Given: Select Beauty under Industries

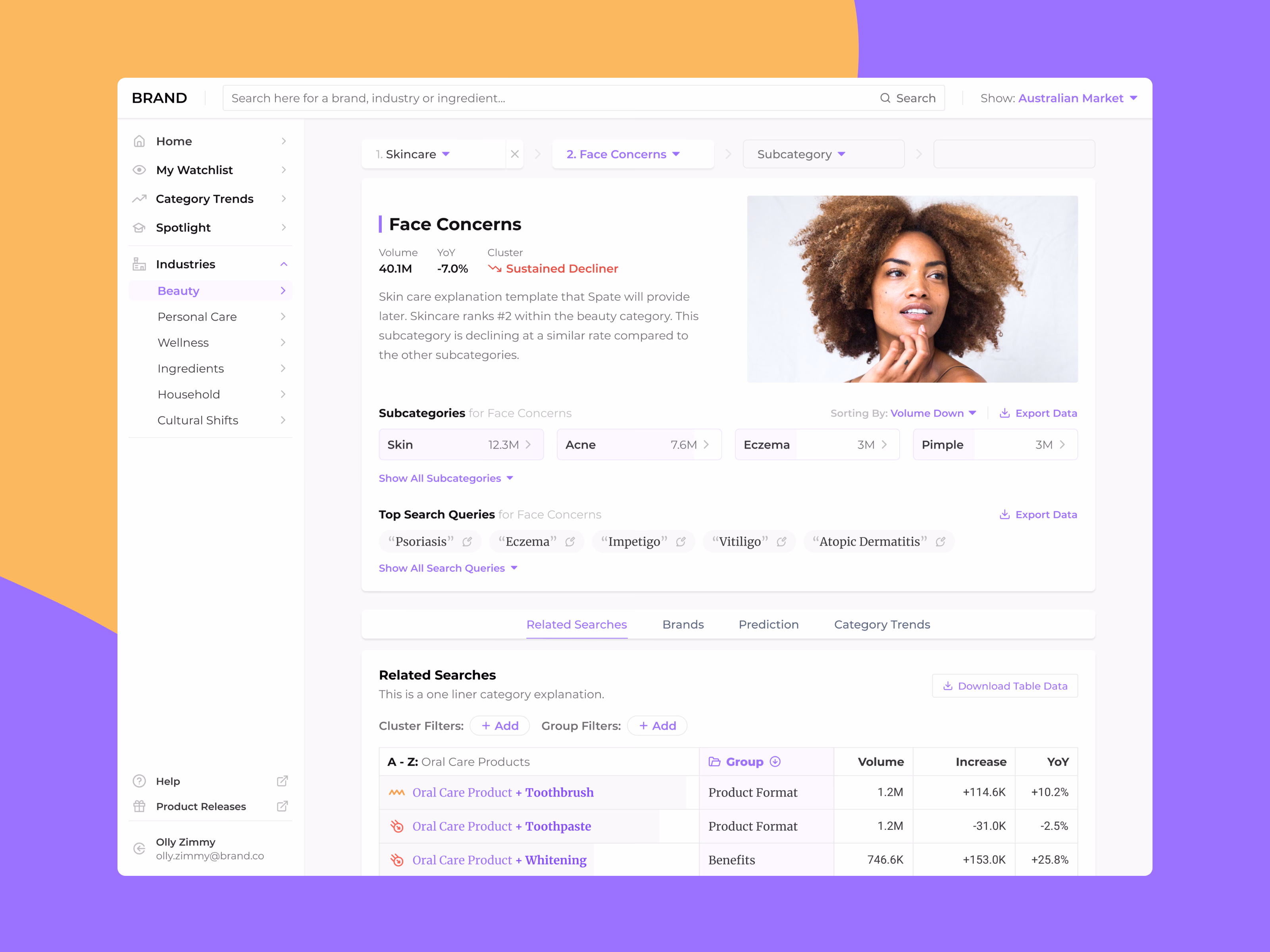Looking at the screenshot, I should (211, 291).
